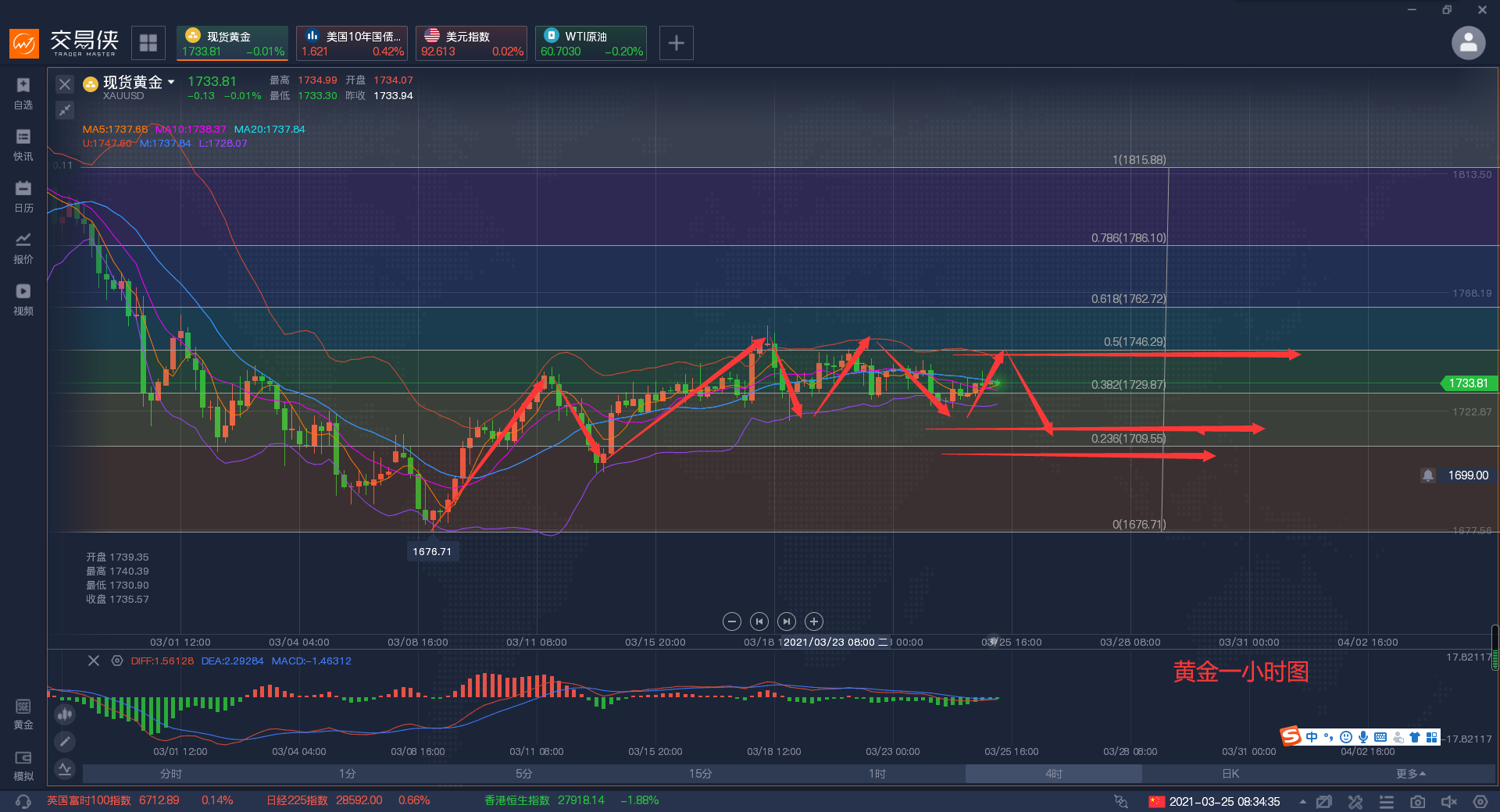The height and width of the screenshot is (812, 1500).
Task: Click the 英国富时100指数 ticker
Action: click(x=140, y=800)
